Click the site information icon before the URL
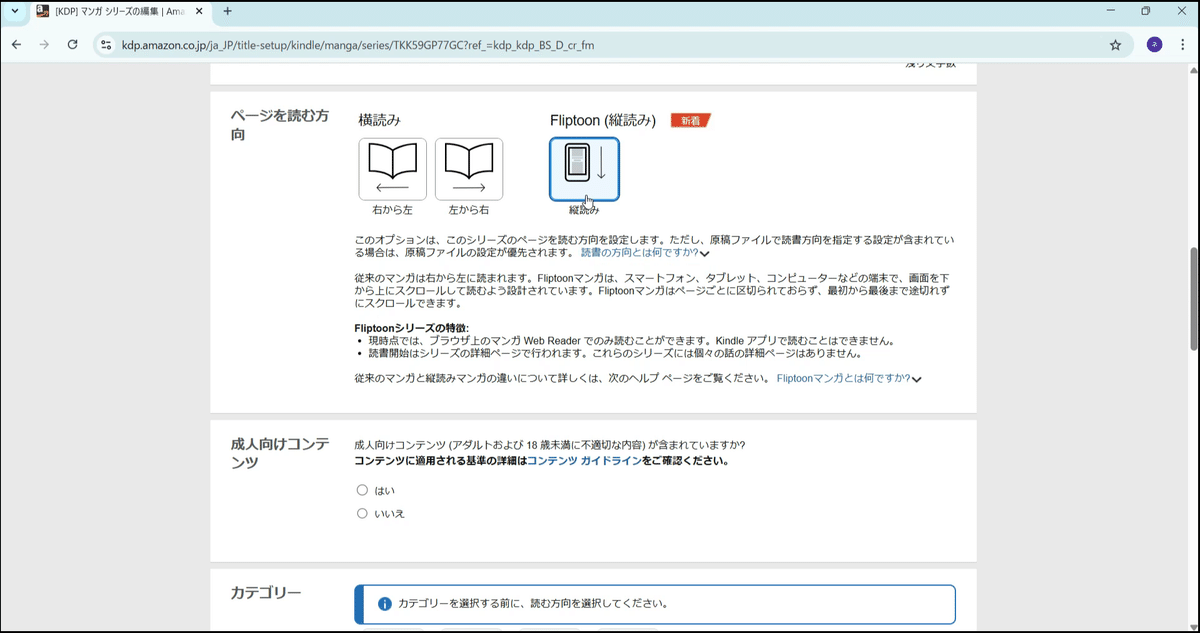This screenshot has width=1200, height=633. pos(104,44)
